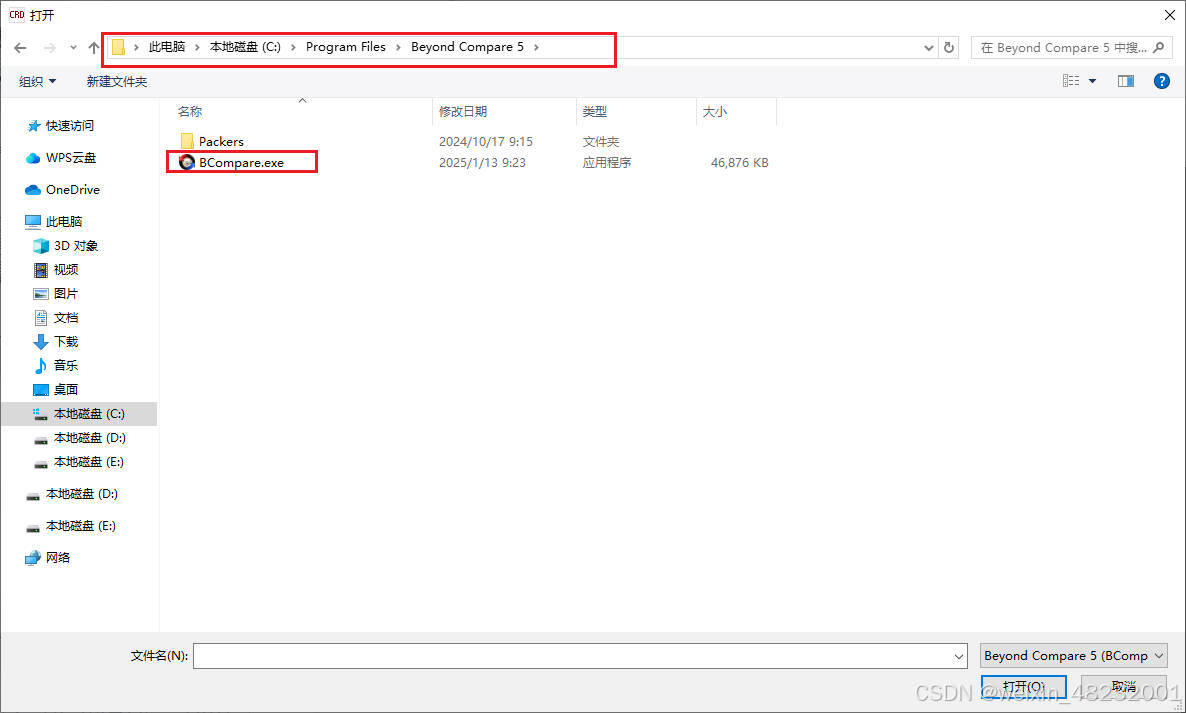Open WPS云盘 in the sidebar
The height and width of the screenshot is (713, 1186).
coord(71,158)
